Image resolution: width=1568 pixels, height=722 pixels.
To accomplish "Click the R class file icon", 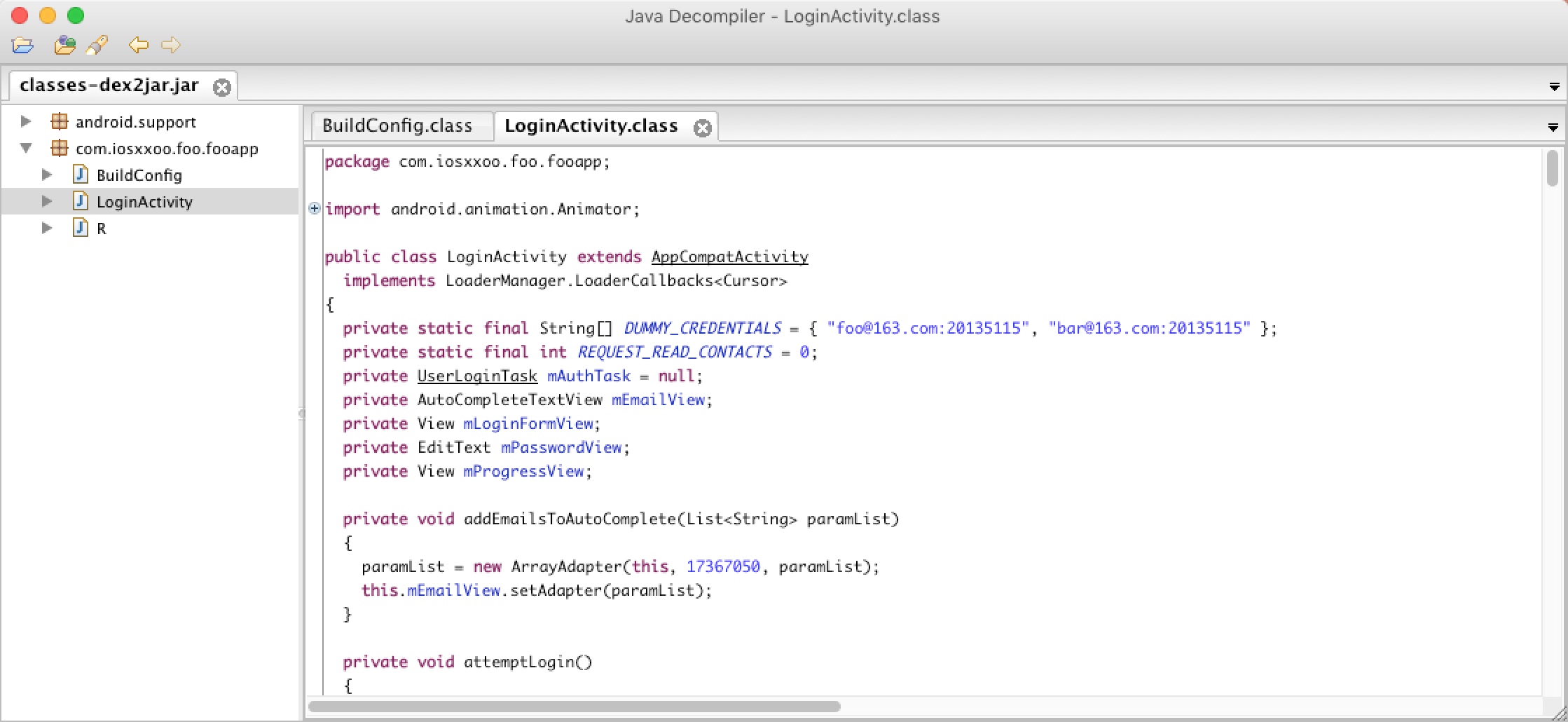I will click(81, 228).
